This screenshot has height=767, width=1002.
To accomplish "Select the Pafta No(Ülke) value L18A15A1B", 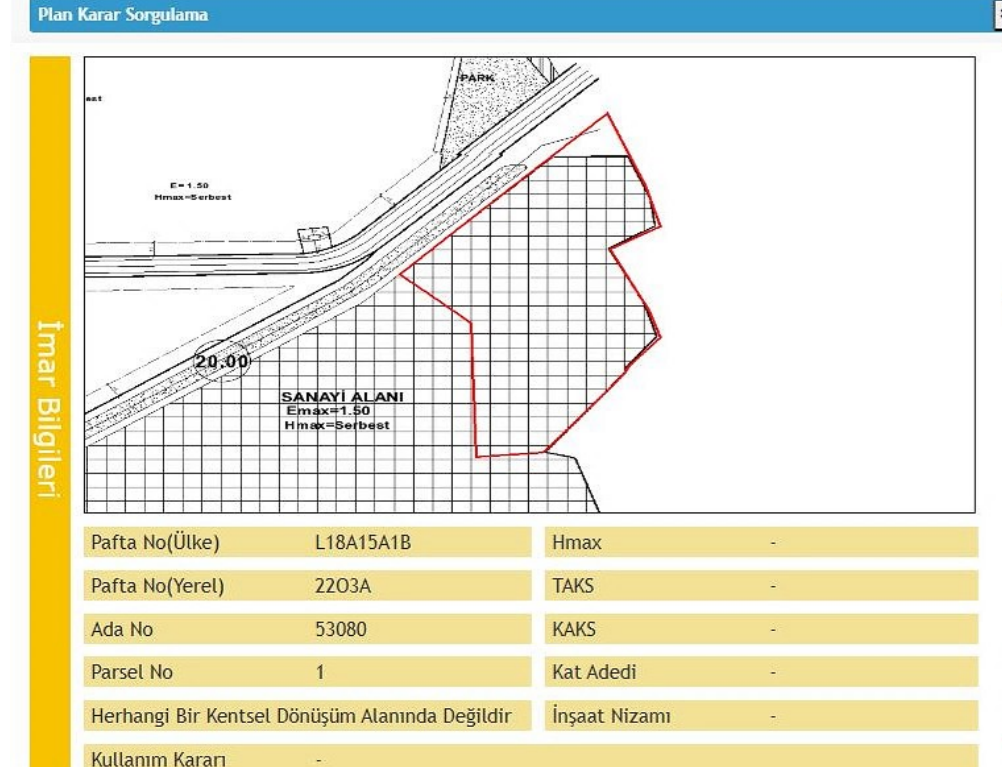I will 363,543.
